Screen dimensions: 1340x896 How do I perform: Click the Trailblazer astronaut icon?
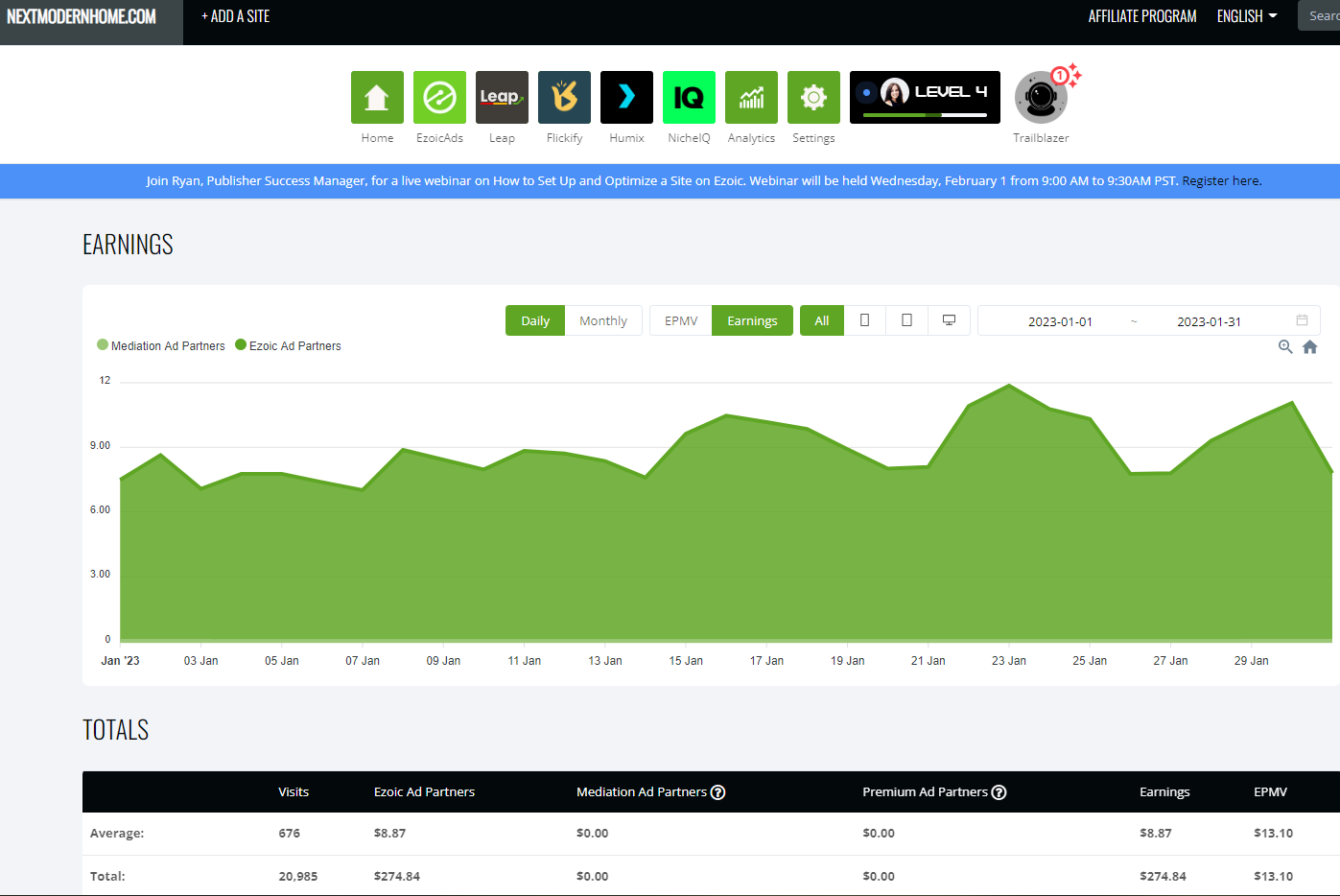[1041, 98]
